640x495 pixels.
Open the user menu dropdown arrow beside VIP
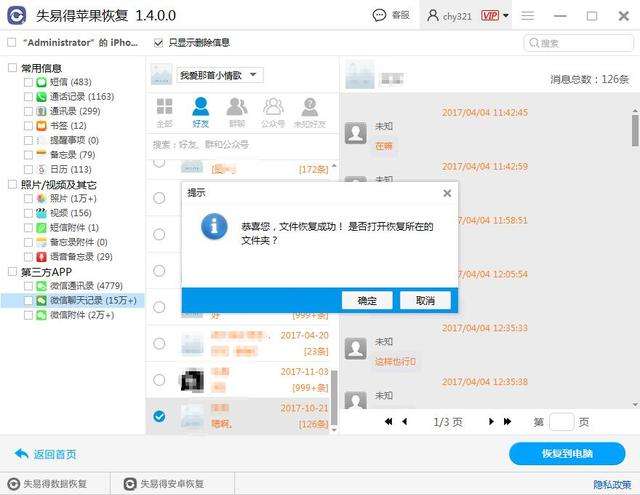(506, 16)
